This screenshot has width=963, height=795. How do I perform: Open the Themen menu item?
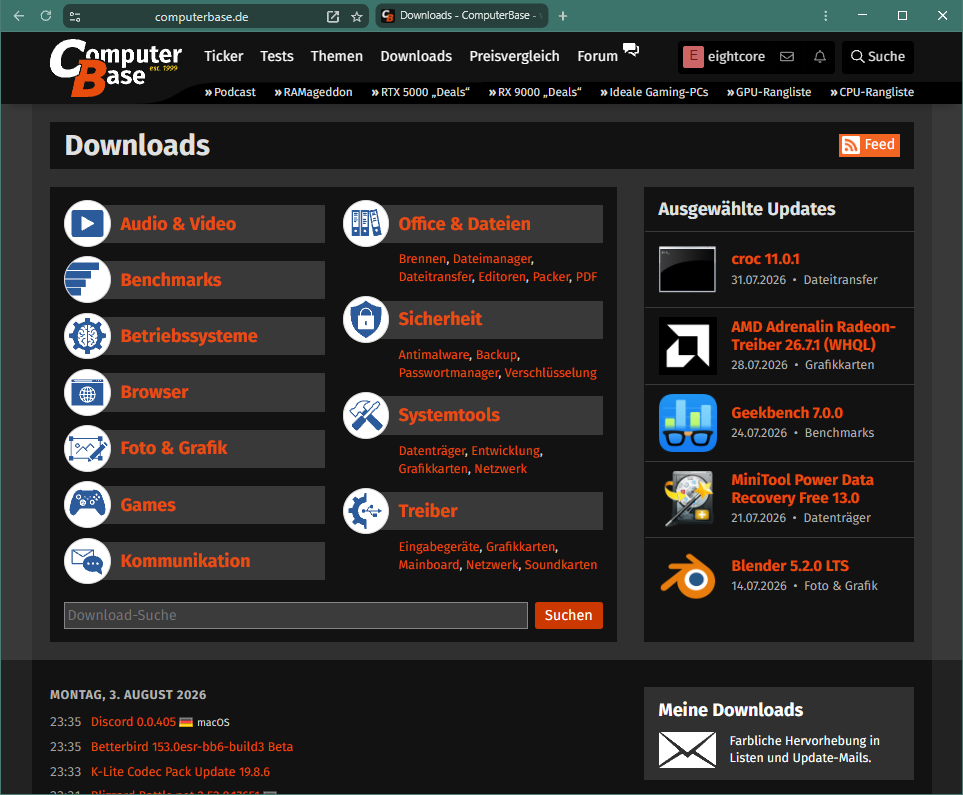(337, 56)
